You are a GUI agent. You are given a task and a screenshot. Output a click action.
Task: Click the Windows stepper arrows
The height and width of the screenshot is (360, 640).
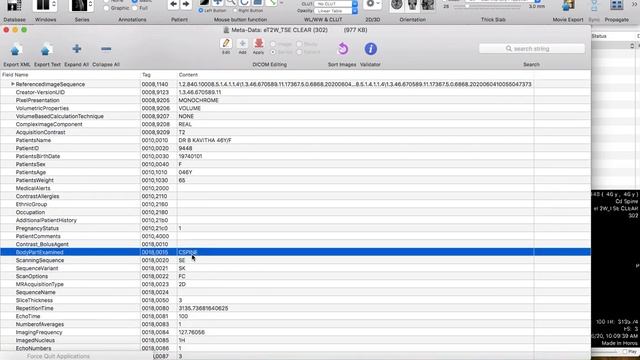(54, 5)
